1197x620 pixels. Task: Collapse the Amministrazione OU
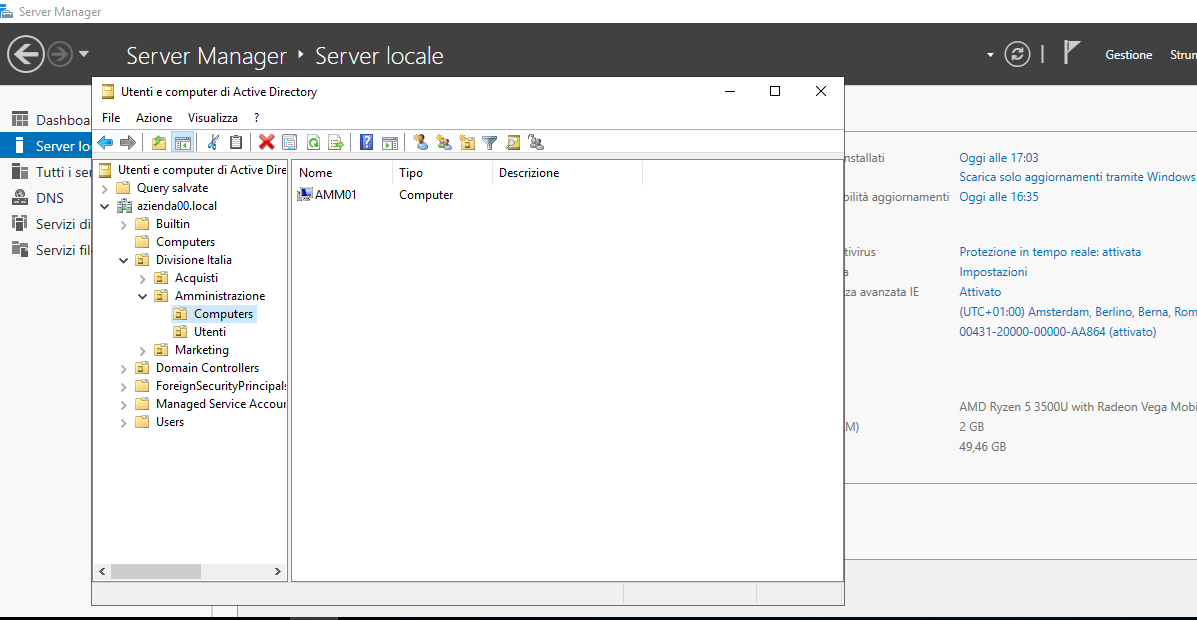[x=143, y=296]
